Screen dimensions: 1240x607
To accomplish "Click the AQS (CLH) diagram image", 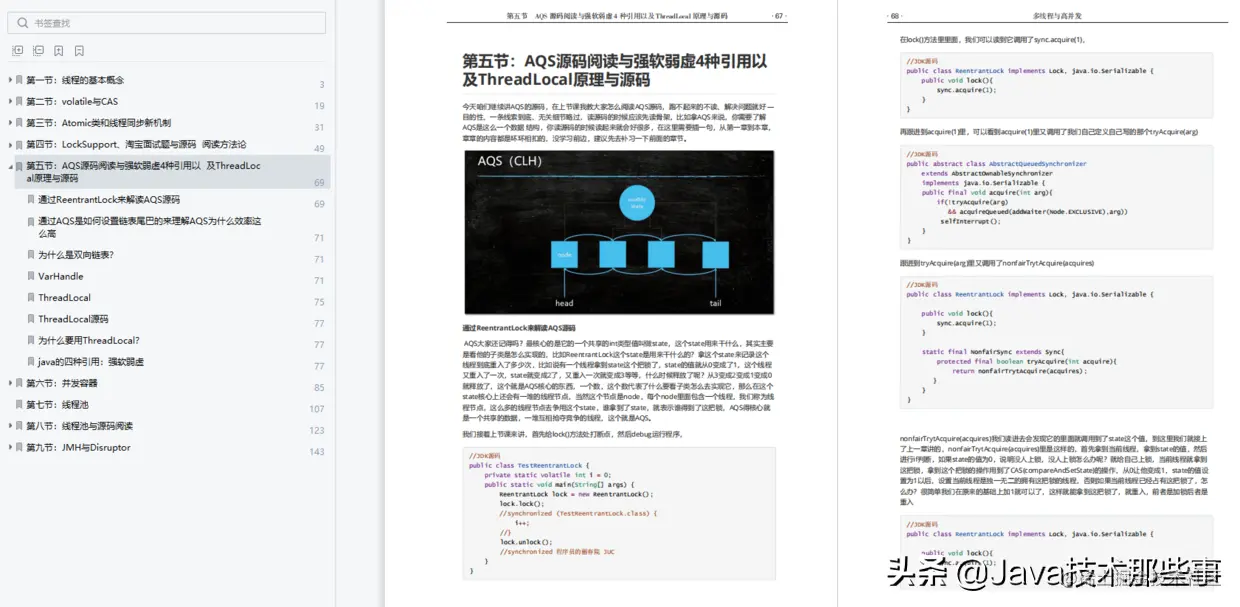I will coord(618,232).
